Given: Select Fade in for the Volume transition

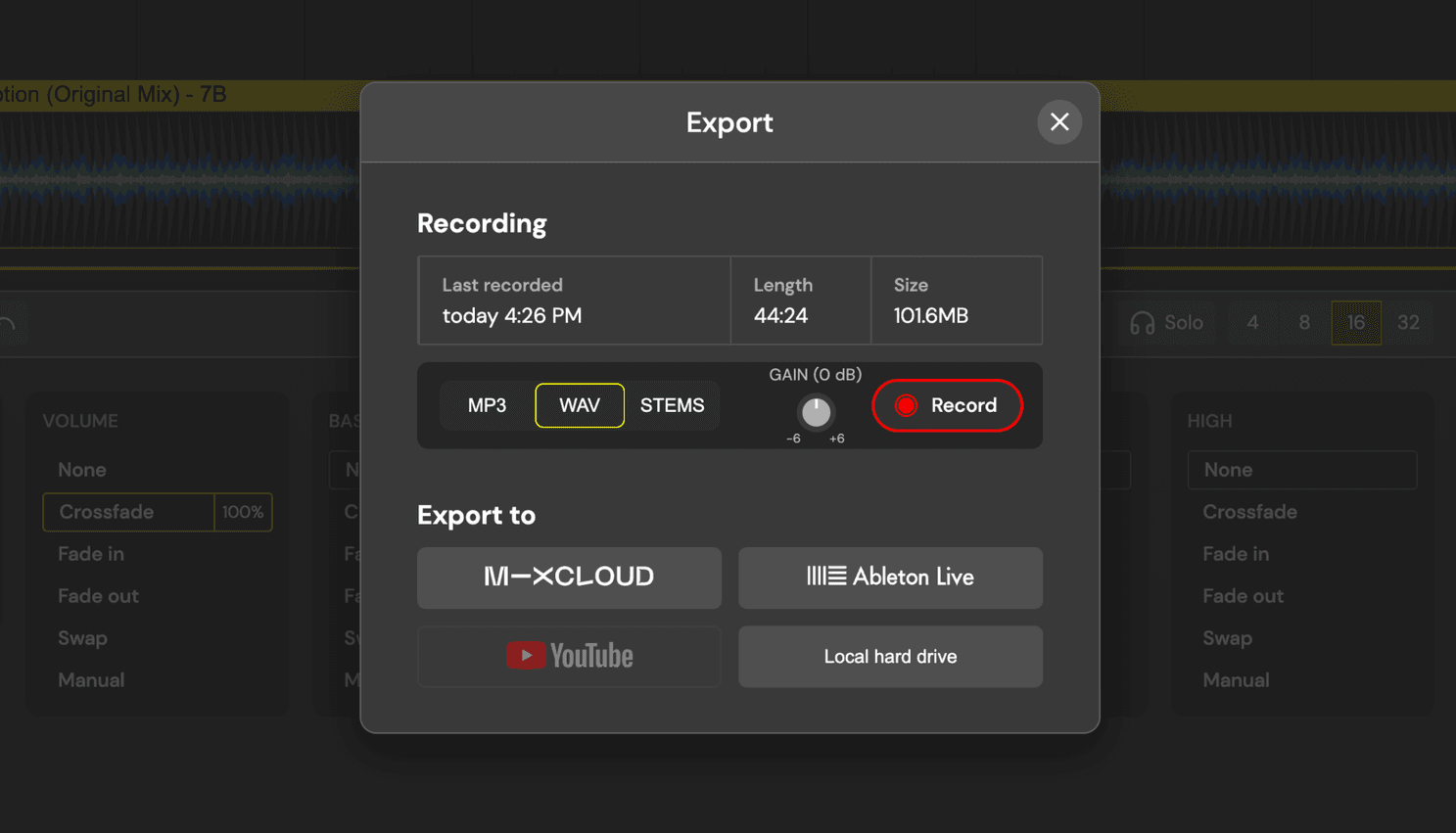Looking at the screenshot, I should coord(90,553).
